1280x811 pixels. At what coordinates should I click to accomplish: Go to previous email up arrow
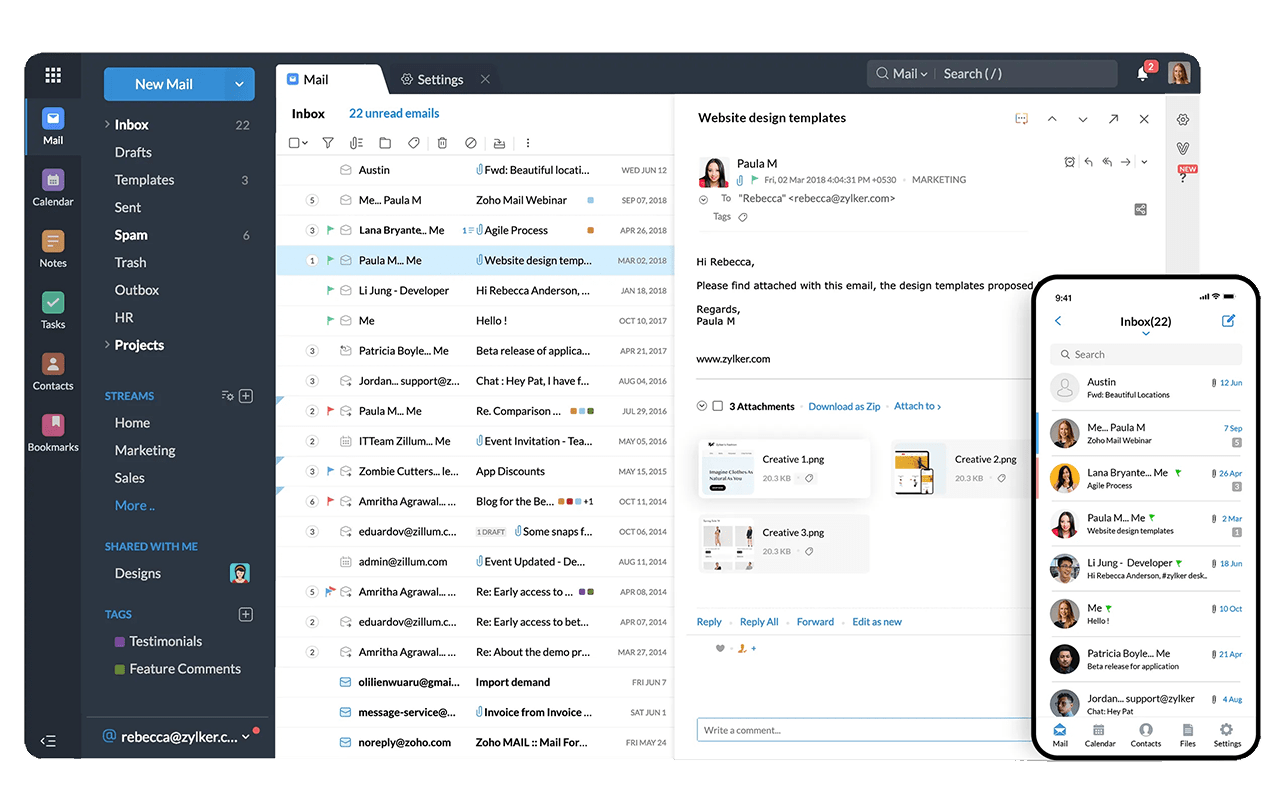tap(1052, 119)
